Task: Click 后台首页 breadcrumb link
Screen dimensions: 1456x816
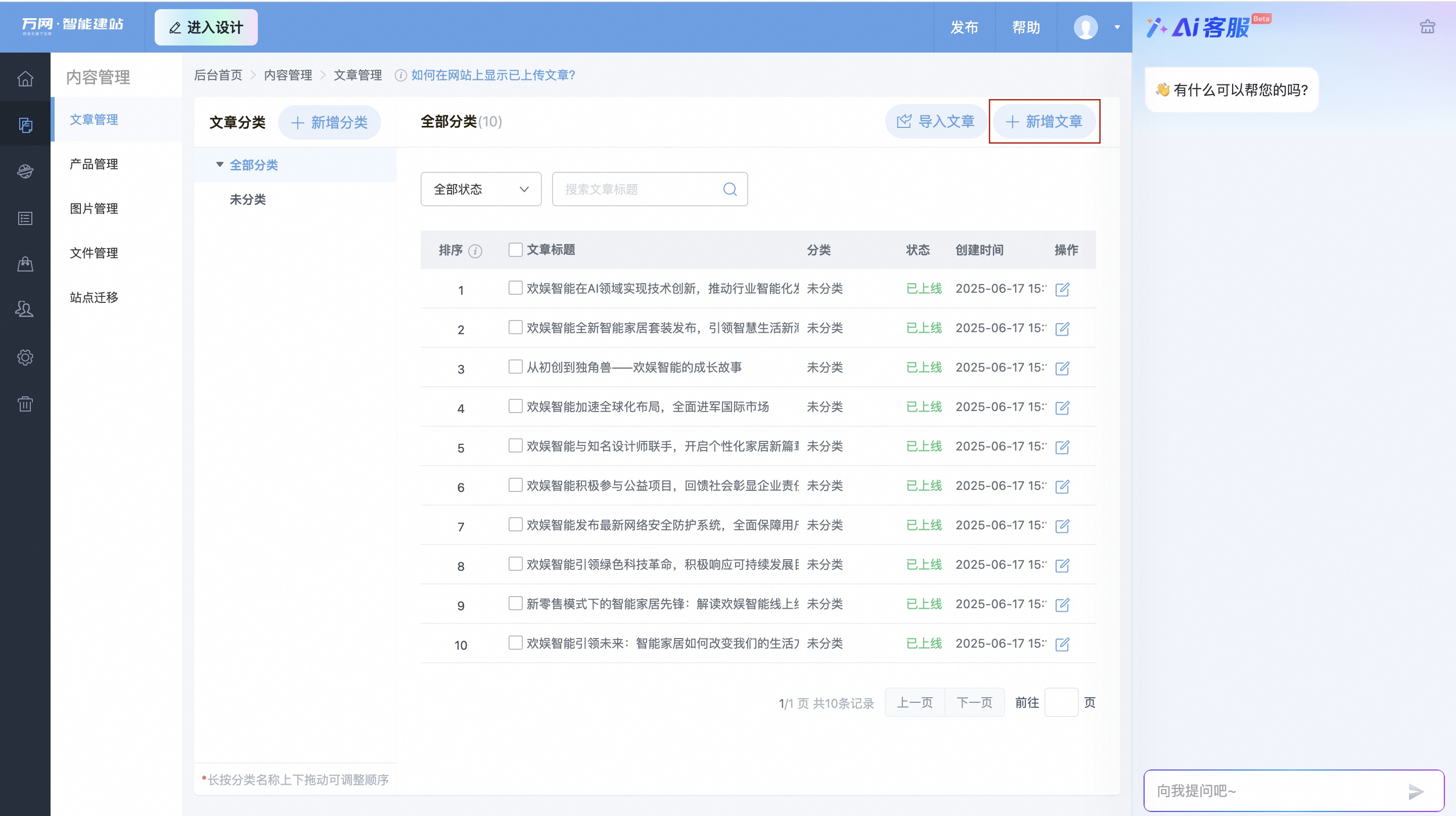Action: coord(218,75)
